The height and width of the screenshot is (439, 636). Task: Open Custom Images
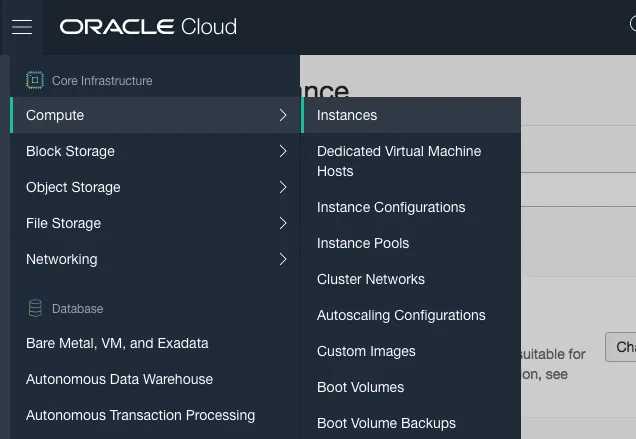point(366,351)
